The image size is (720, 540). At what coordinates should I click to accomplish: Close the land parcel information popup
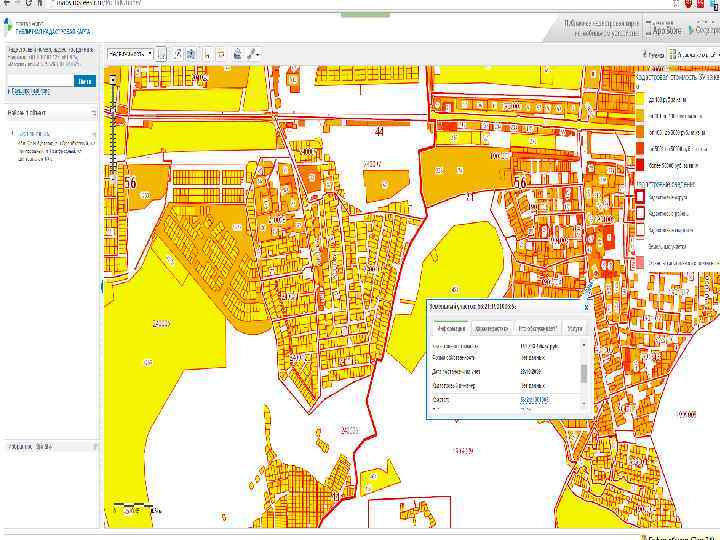[x=586, y=307]
